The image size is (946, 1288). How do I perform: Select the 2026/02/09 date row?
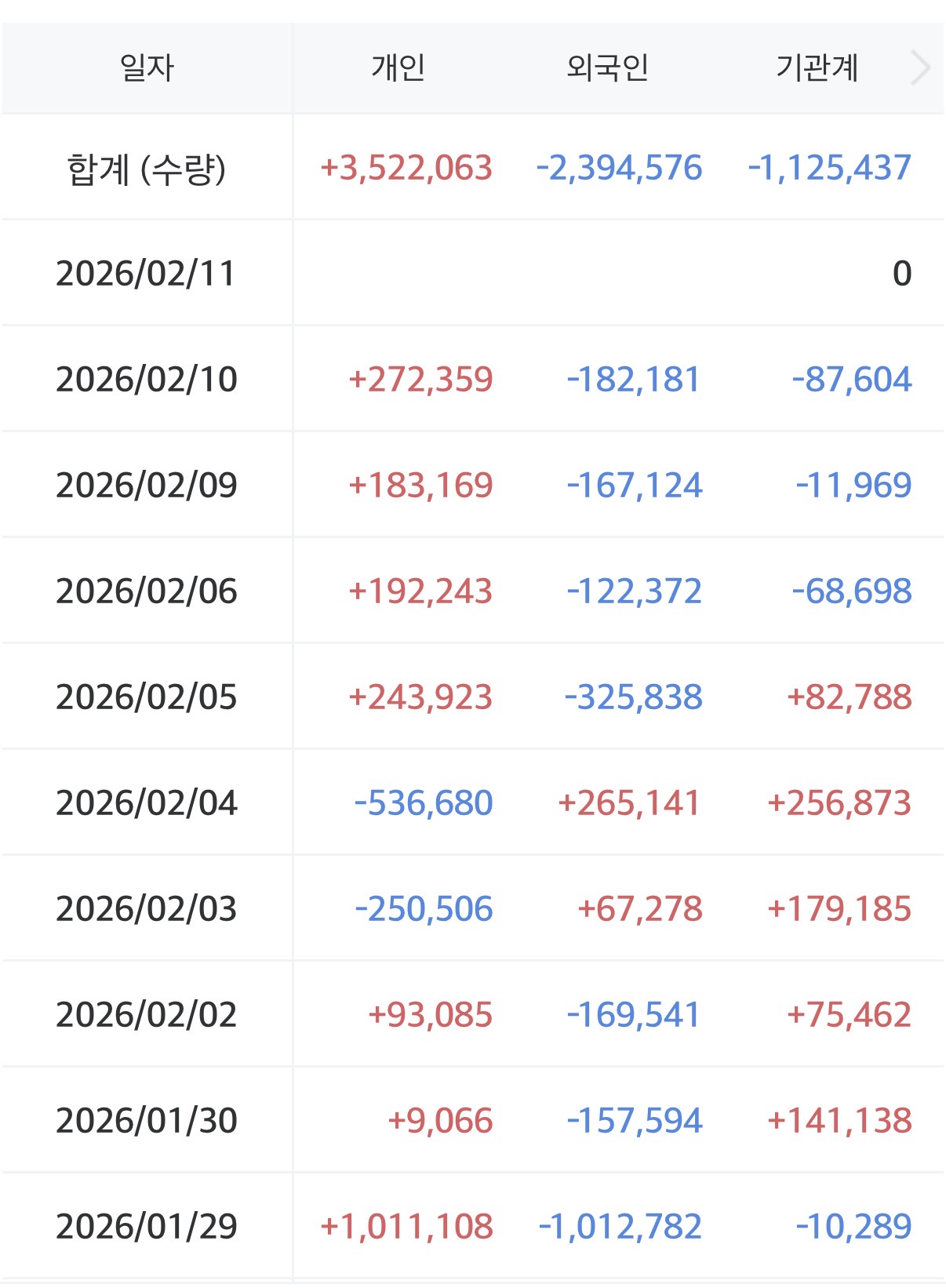coord(147,486)
